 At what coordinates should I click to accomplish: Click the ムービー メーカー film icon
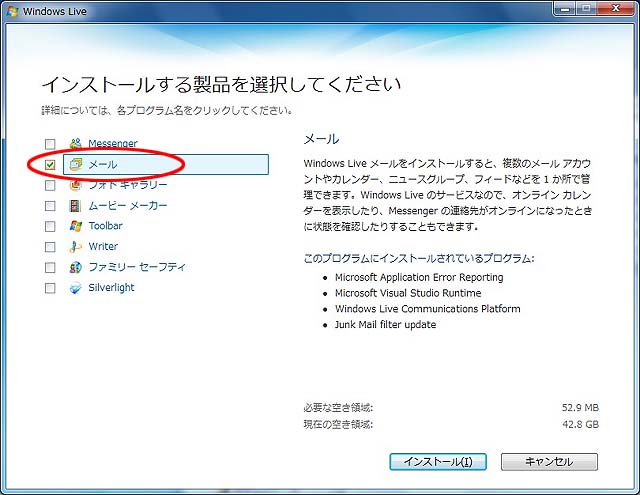75,205
